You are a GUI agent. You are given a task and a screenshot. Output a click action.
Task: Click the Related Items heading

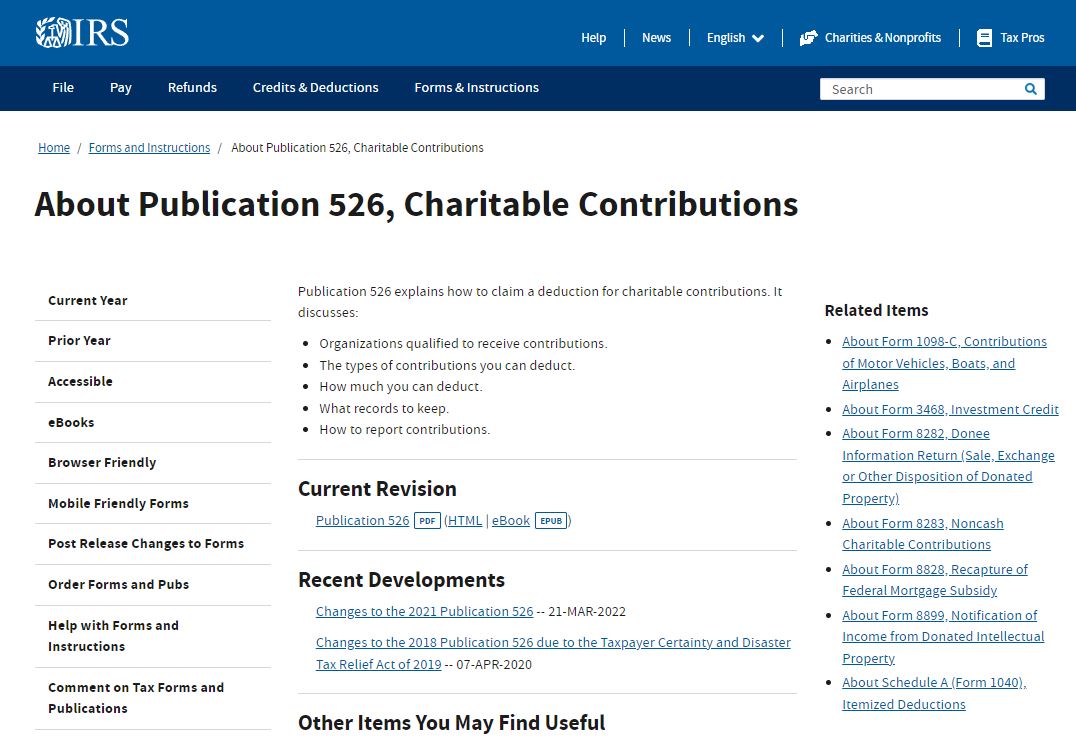(x=876, y=311)
